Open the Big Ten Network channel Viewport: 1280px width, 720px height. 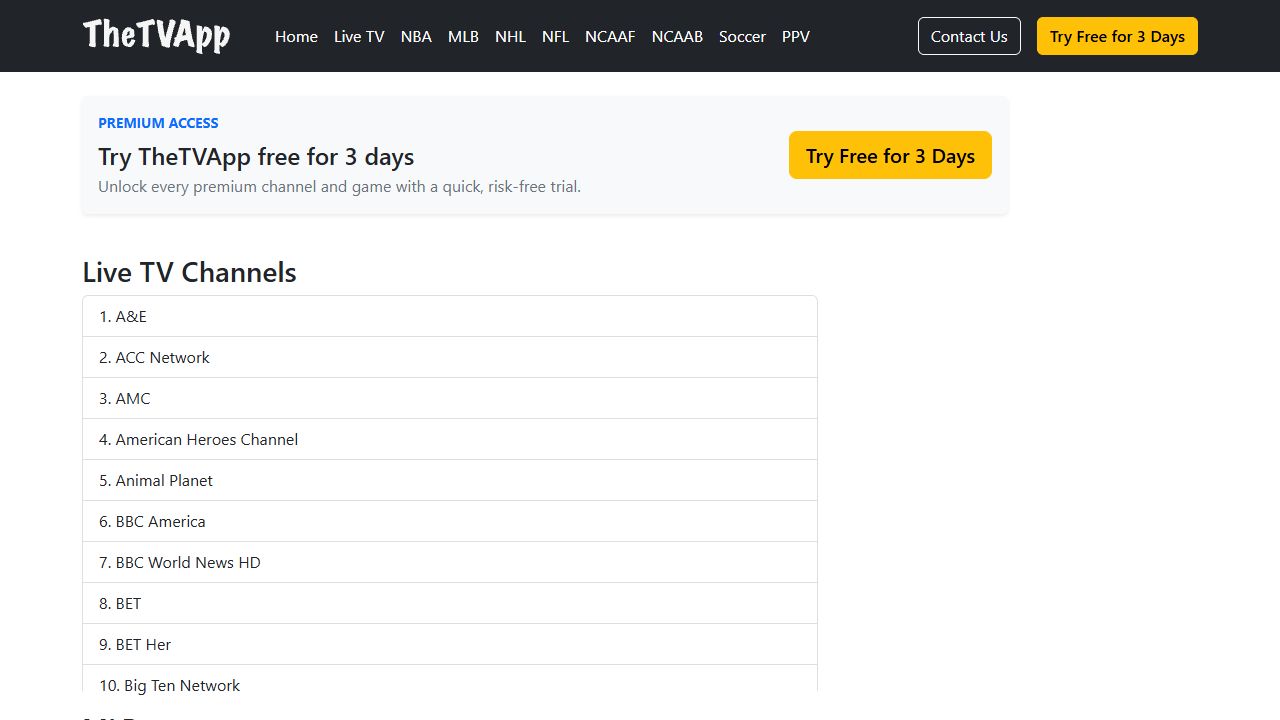450,680
